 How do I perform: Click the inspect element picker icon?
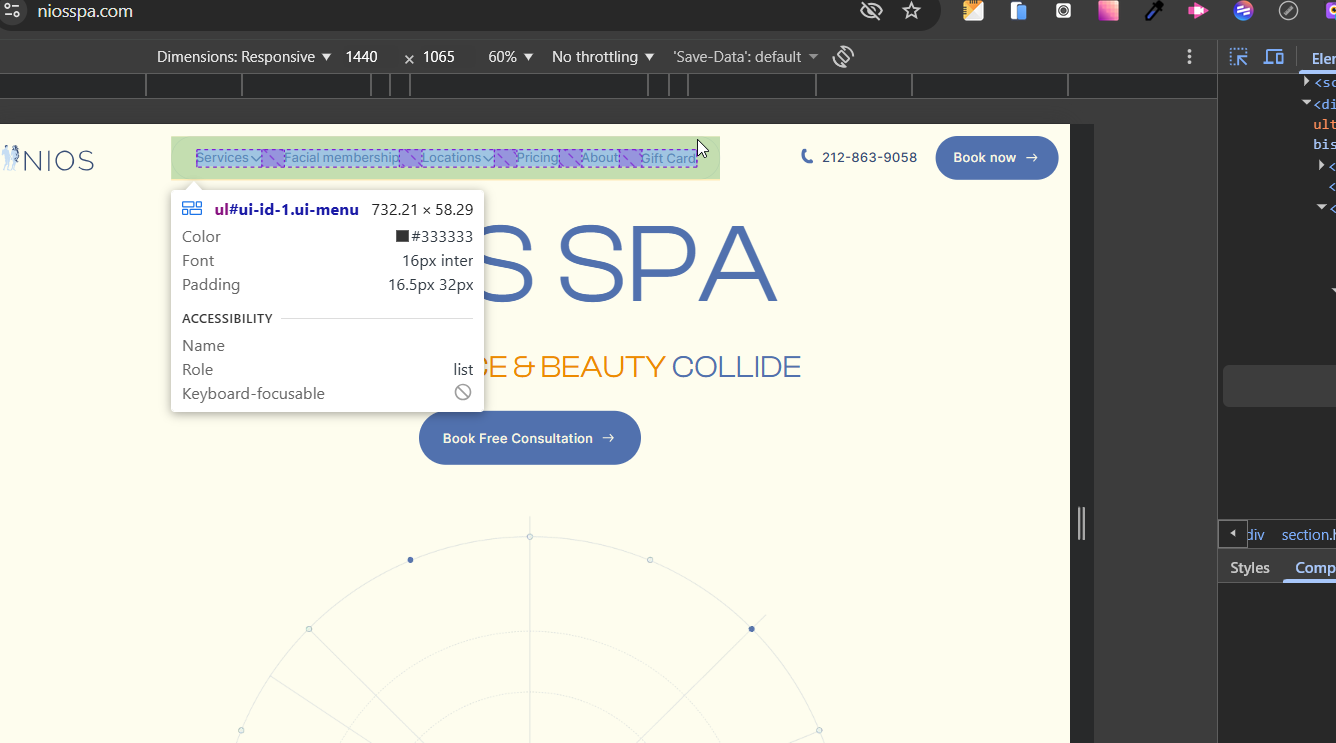coord(1238,57)
